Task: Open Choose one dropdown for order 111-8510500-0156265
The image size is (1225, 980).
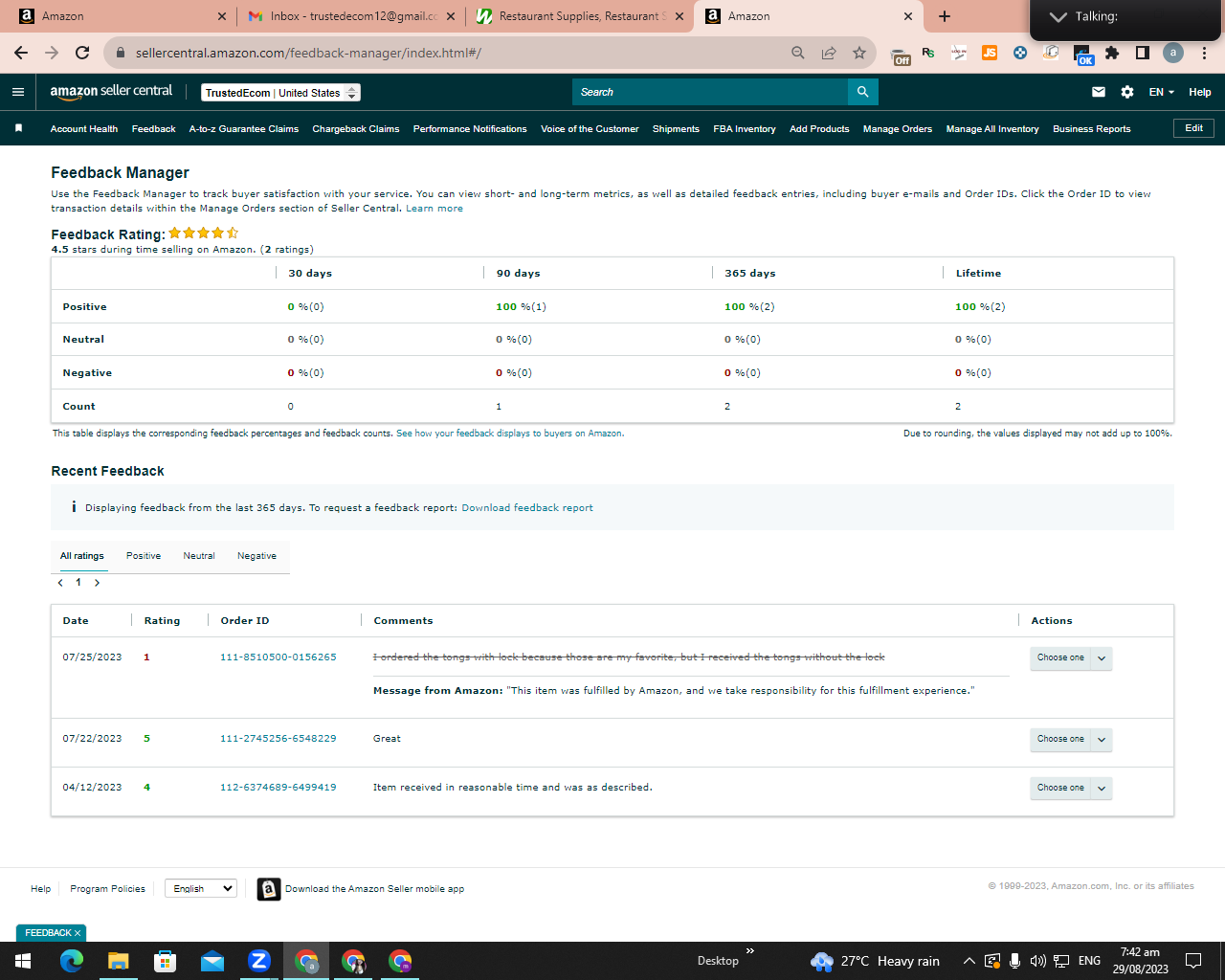Action: pos(1071,658)
